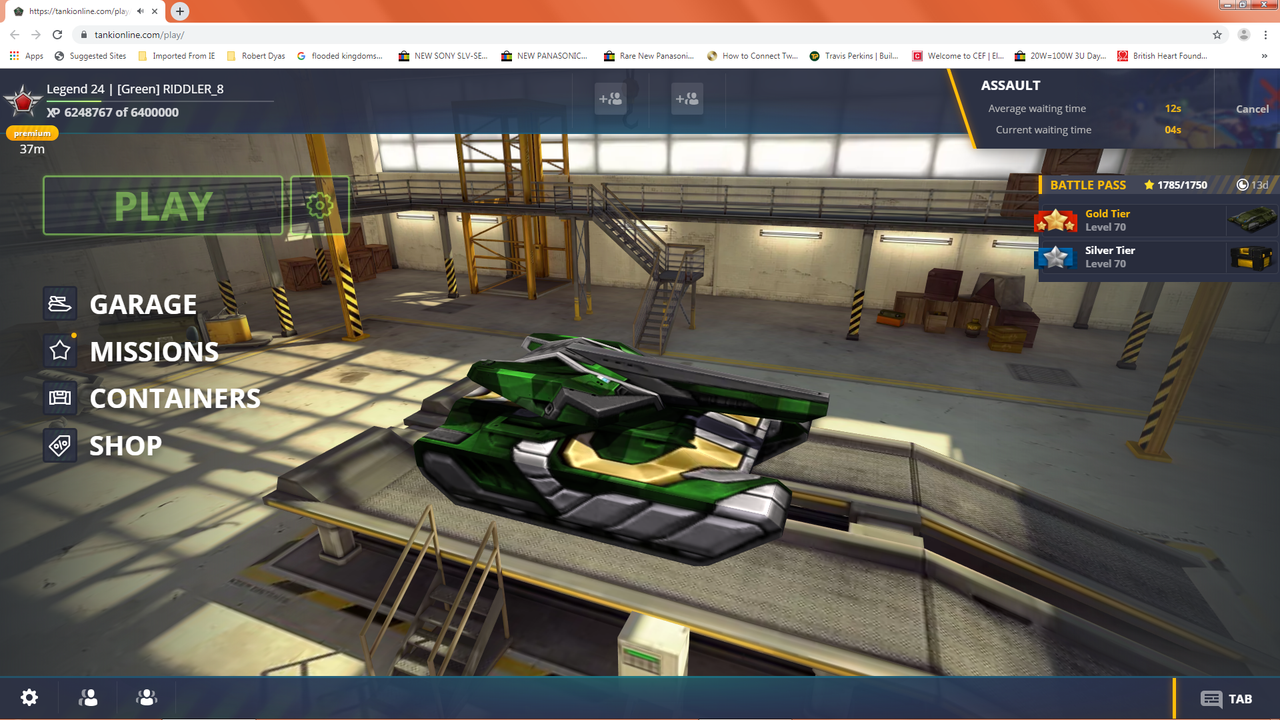Open the Rare New Panasonic bookmark

[648, 56]
